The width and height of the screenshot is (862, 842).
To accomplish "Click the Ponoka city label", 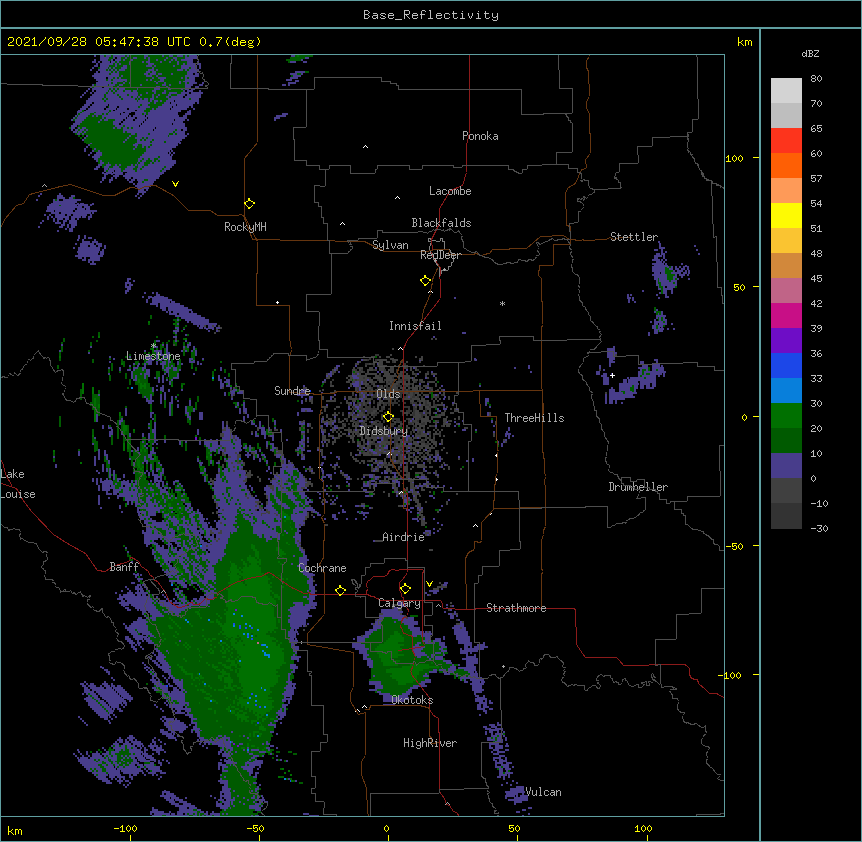I will pos(480,136).
